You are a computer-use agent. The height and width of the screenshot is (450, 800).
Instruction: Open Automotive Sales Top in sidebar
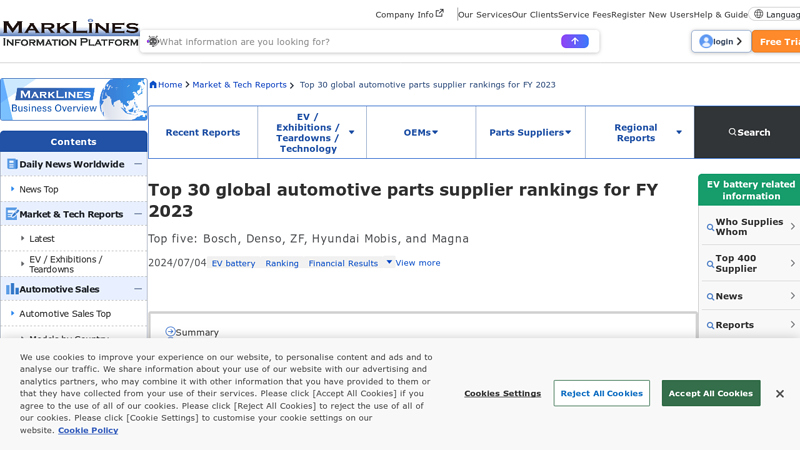[65, 314]
